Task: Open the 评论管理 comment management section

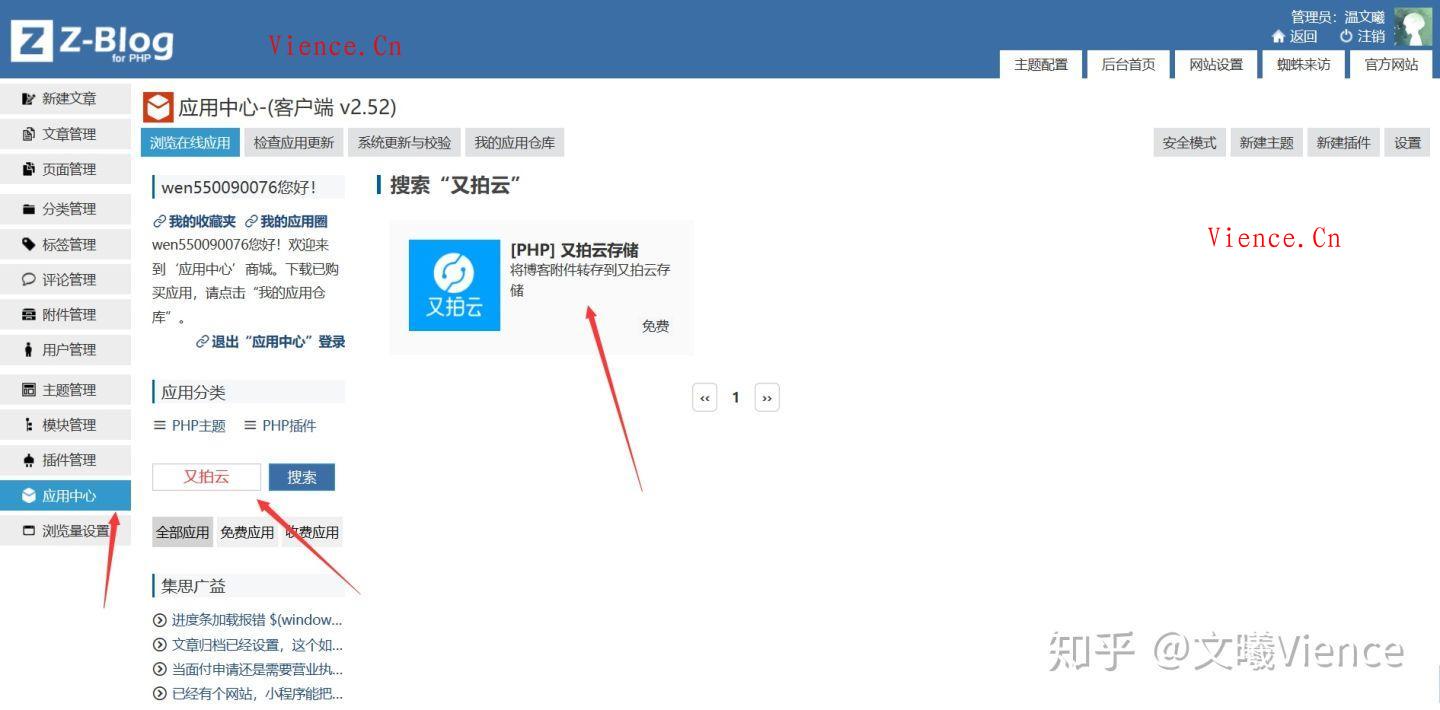Action: point(66,279)
